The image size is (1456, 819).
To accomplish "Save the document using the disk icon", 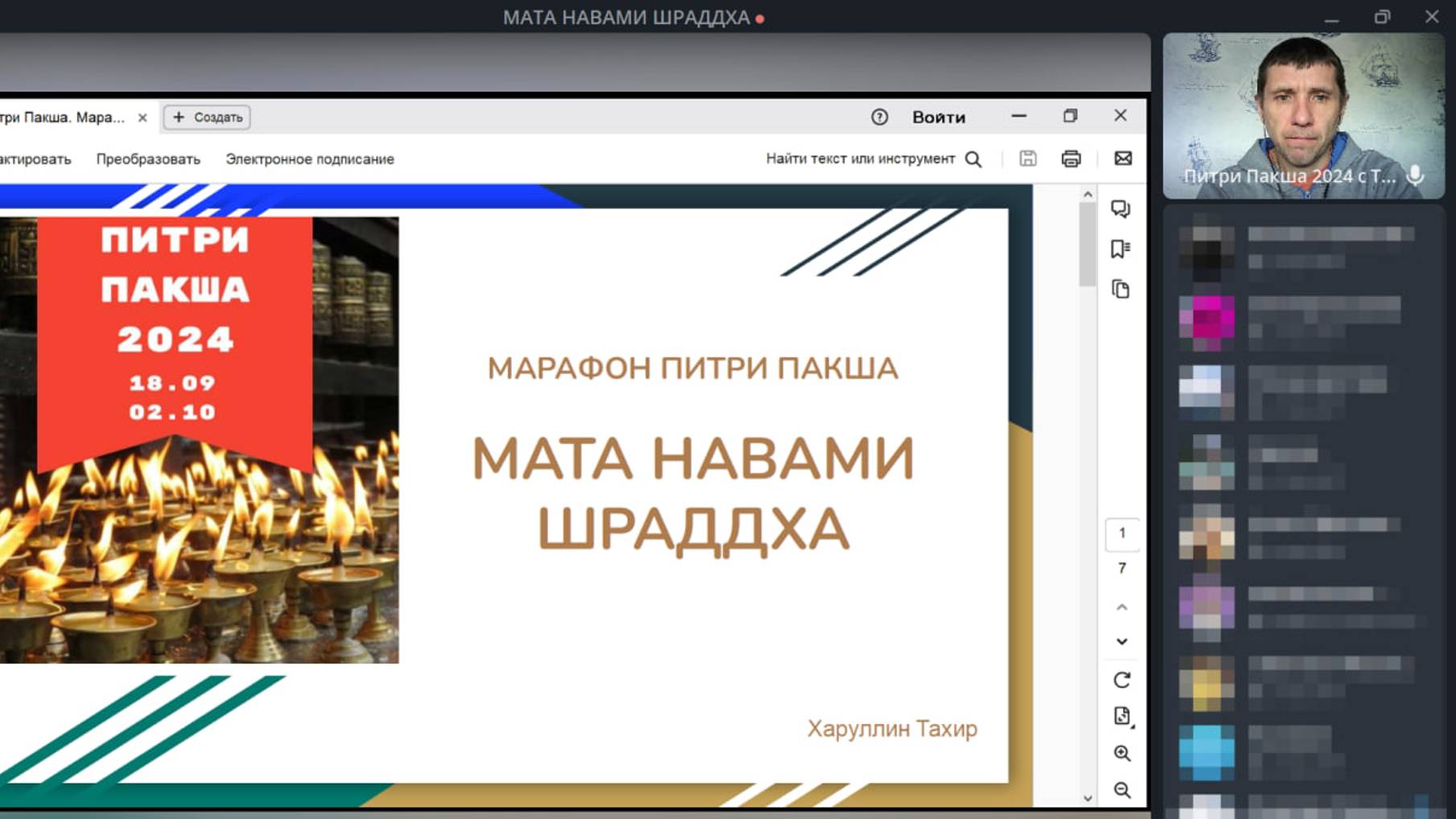I will (x=1029, y=158).
